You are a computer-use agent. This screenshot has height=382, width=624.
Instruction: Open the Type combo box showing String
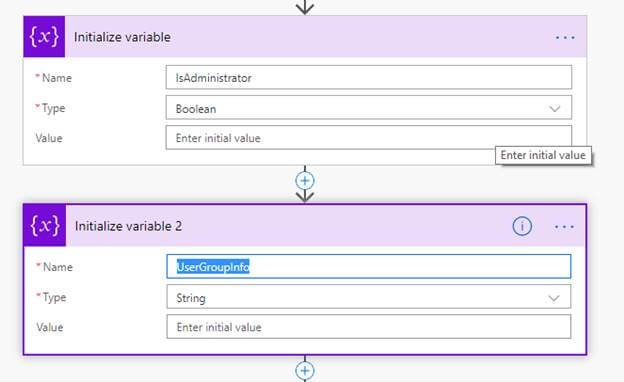369,297
